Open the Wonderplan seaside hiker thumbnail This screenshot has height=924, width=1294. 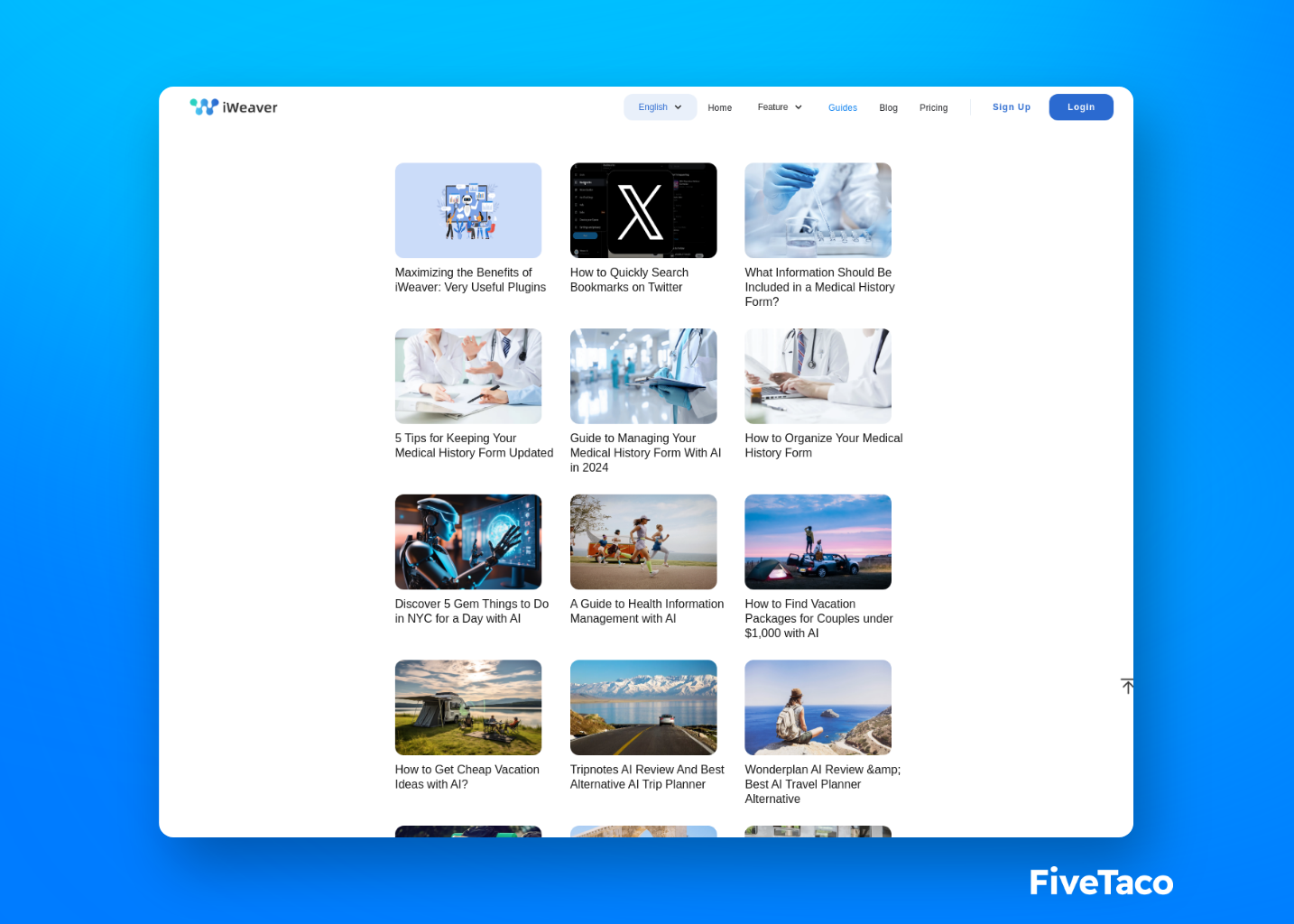tap(818, 707)
